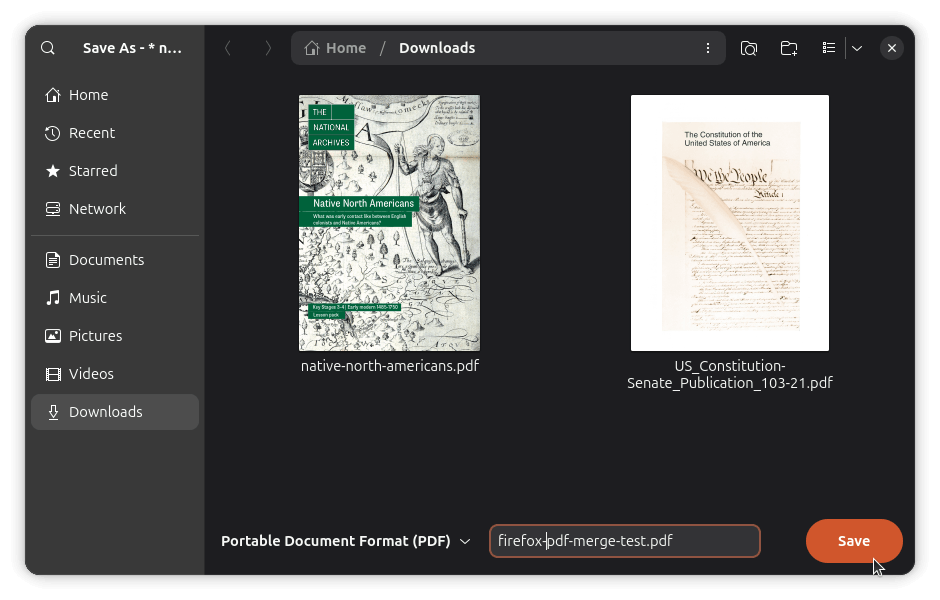Click the filename input field
The image size is (940, 600).
pos(625,541)
